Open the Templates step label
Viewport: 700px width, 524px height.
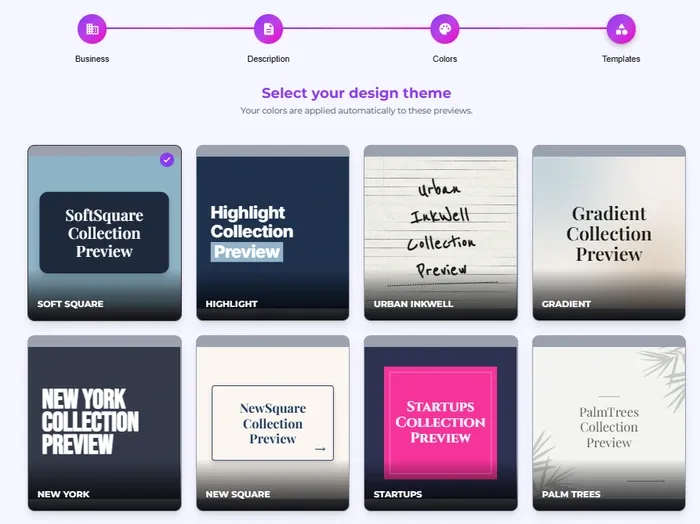[x=621, y=59]
